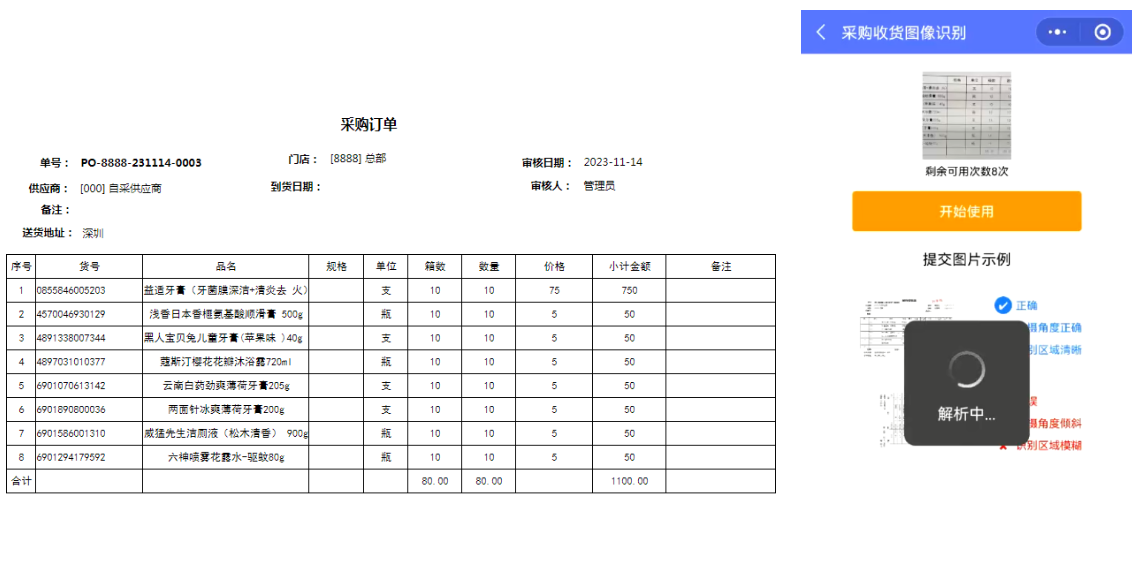Click delivery address 深圳
1145x580 pixels.
point(93,234)
